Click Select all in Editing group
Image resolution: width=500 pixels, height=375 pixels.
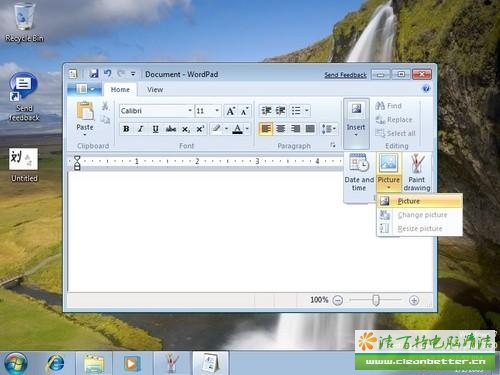[x=395, y=133]
